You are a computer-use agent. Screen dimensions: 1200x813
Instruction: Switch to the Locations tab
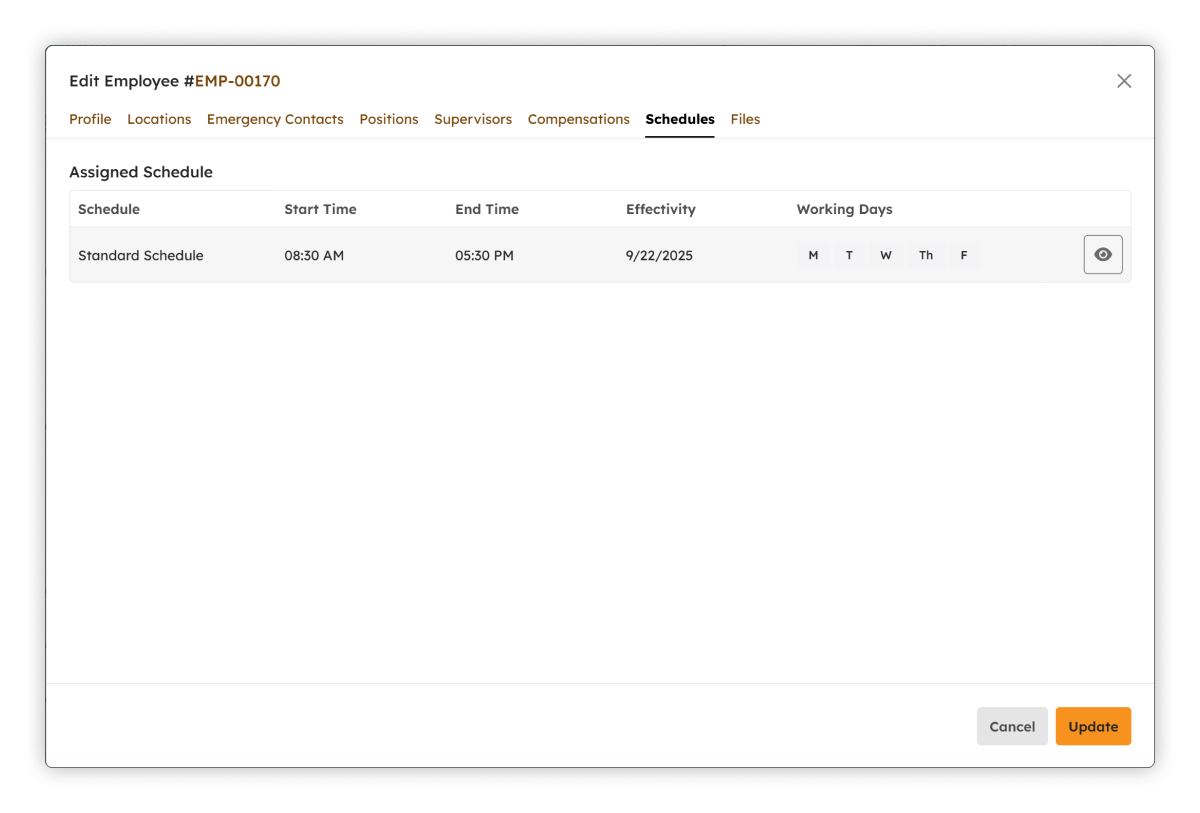159,119
